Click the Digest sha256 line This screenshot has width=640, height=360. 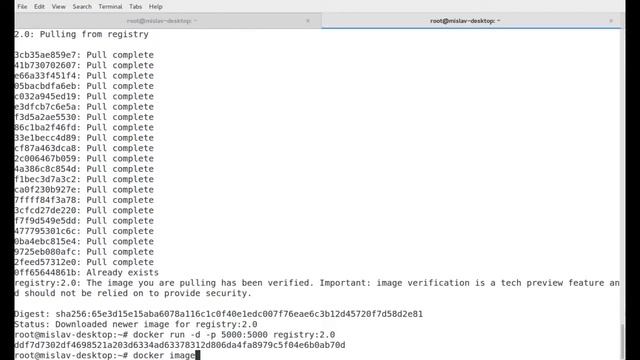click(219, 314)
